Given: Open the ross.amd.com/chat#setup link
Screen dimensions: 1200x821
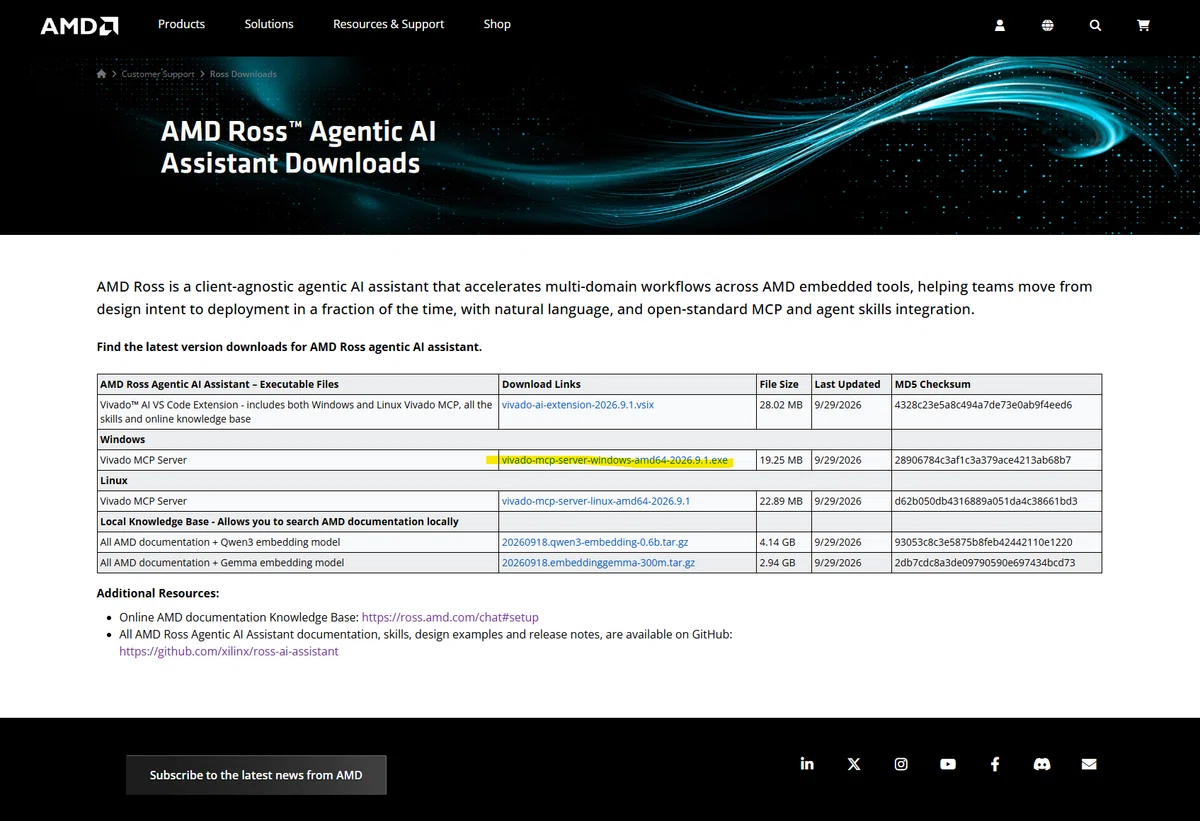Looking at the screenshot, I should click(x=450, y=617).
